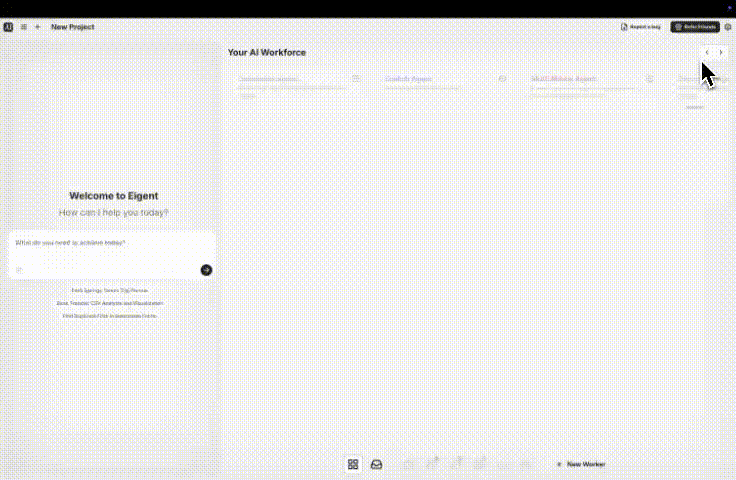Focus the 'What do you need' input
This screenshot has width=736, height=480.
[x=110, y=243]
